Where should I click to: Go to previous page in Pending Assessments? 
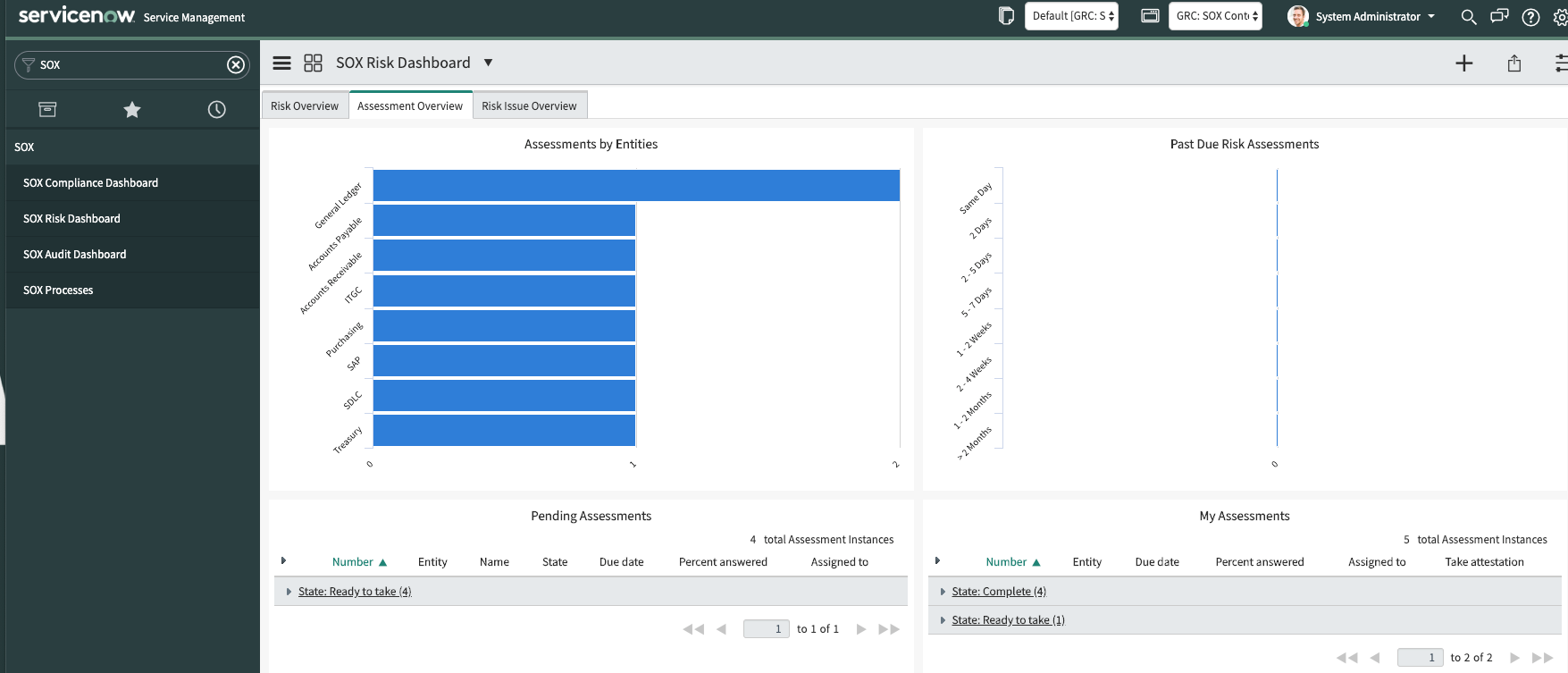[x=721, y=629]
